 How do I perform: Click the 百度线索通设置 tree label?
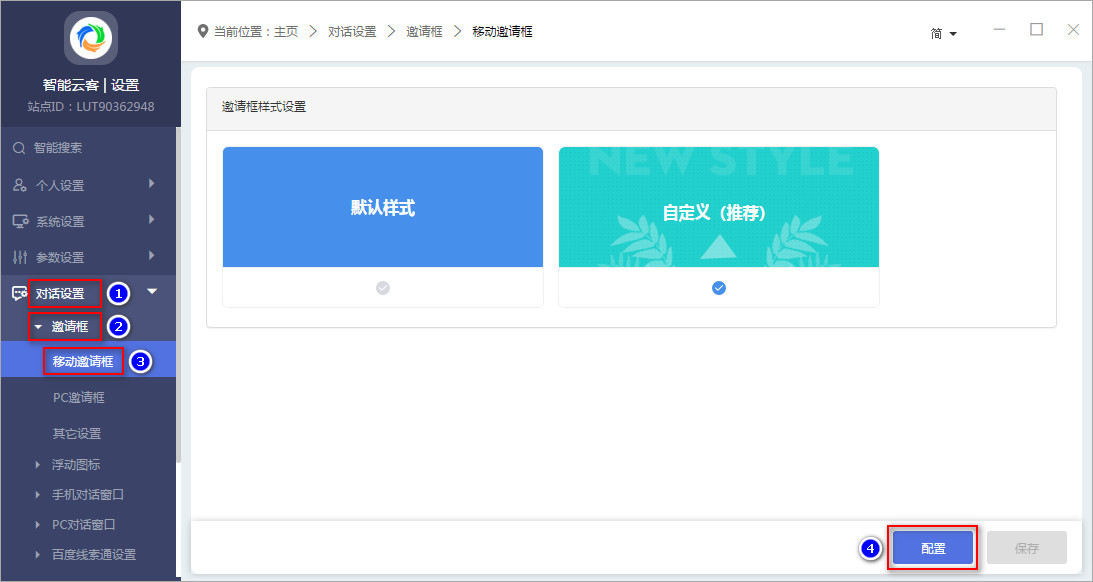(x=94, y=554)
